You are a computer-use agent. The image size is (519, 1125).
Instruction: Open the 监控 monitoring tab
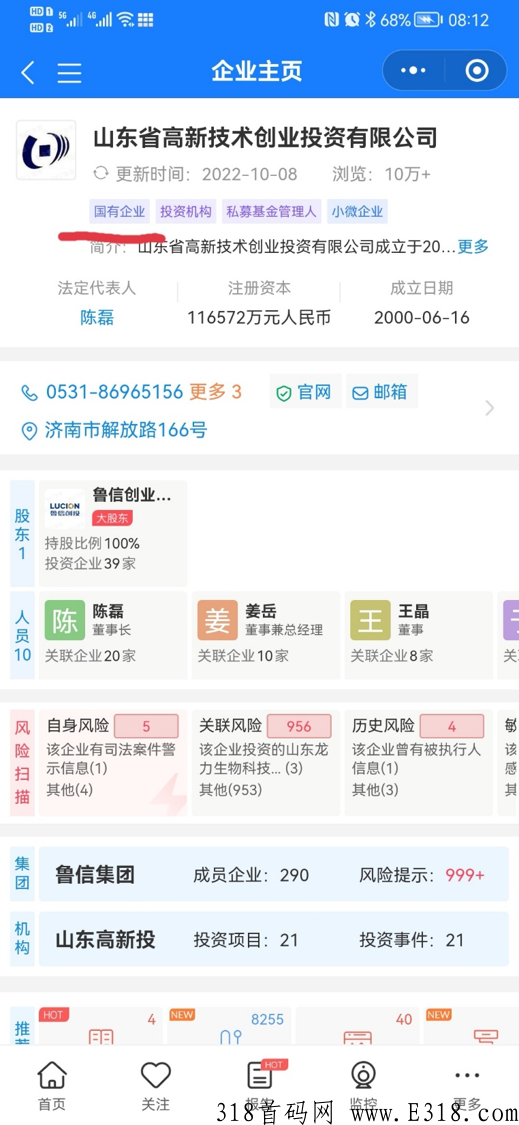364,1085
